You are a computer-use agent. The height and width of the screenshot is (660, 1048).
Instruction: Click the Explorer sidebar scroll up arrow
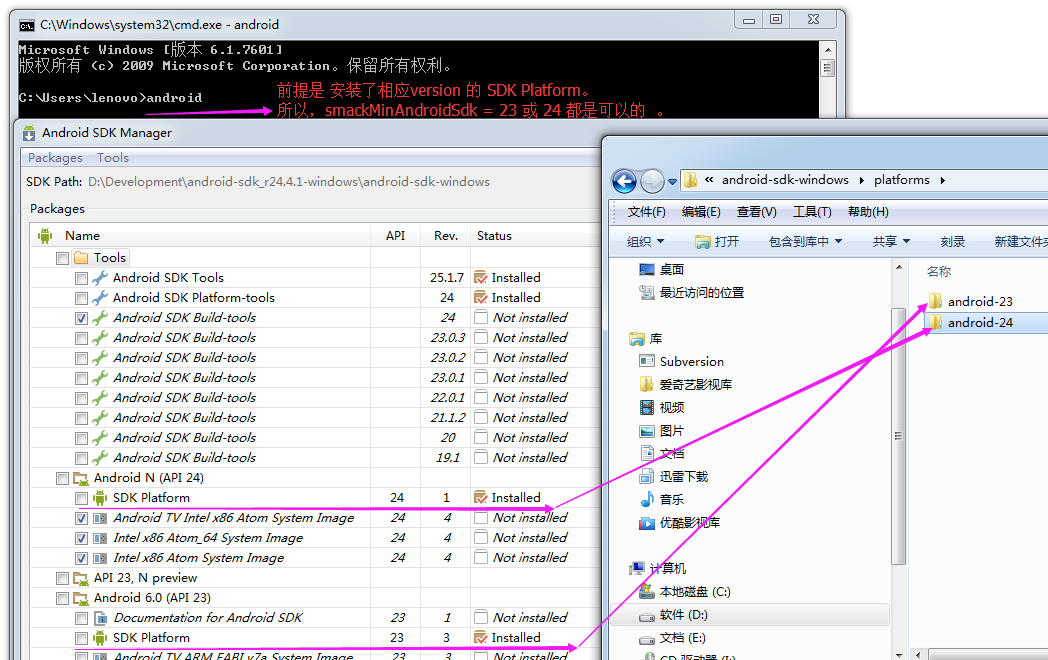pyautogui.click(x=898, y=267)
